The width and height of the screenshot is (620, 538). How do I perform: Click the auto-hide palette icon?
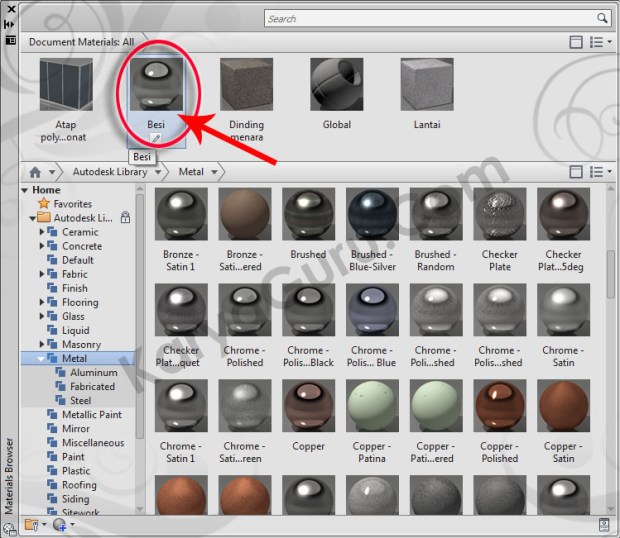click(x=9, y=25)
